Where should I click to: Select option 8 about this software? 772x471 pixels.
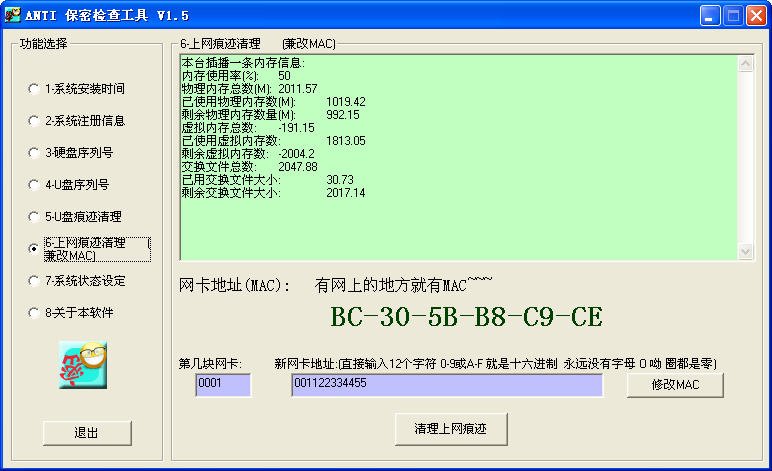click(x=35, y=313)
